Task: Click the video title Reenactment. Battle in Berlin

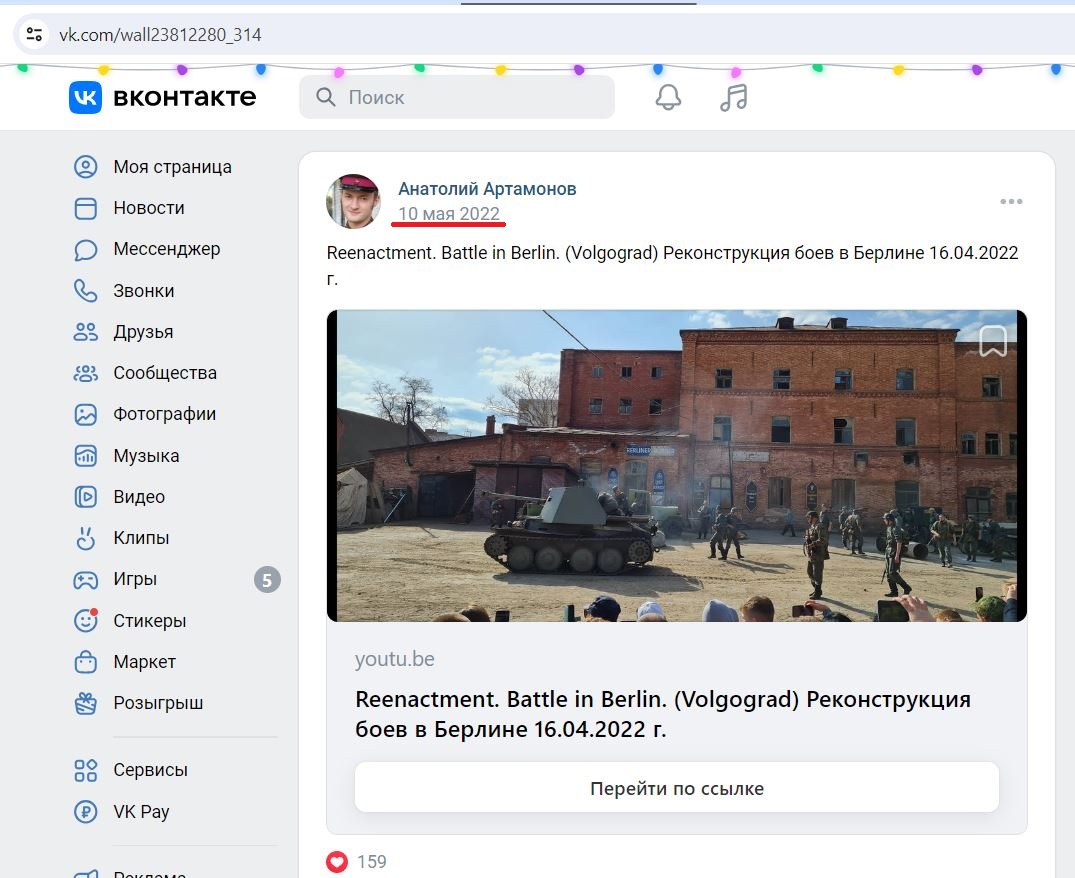Action: [663, 714]
